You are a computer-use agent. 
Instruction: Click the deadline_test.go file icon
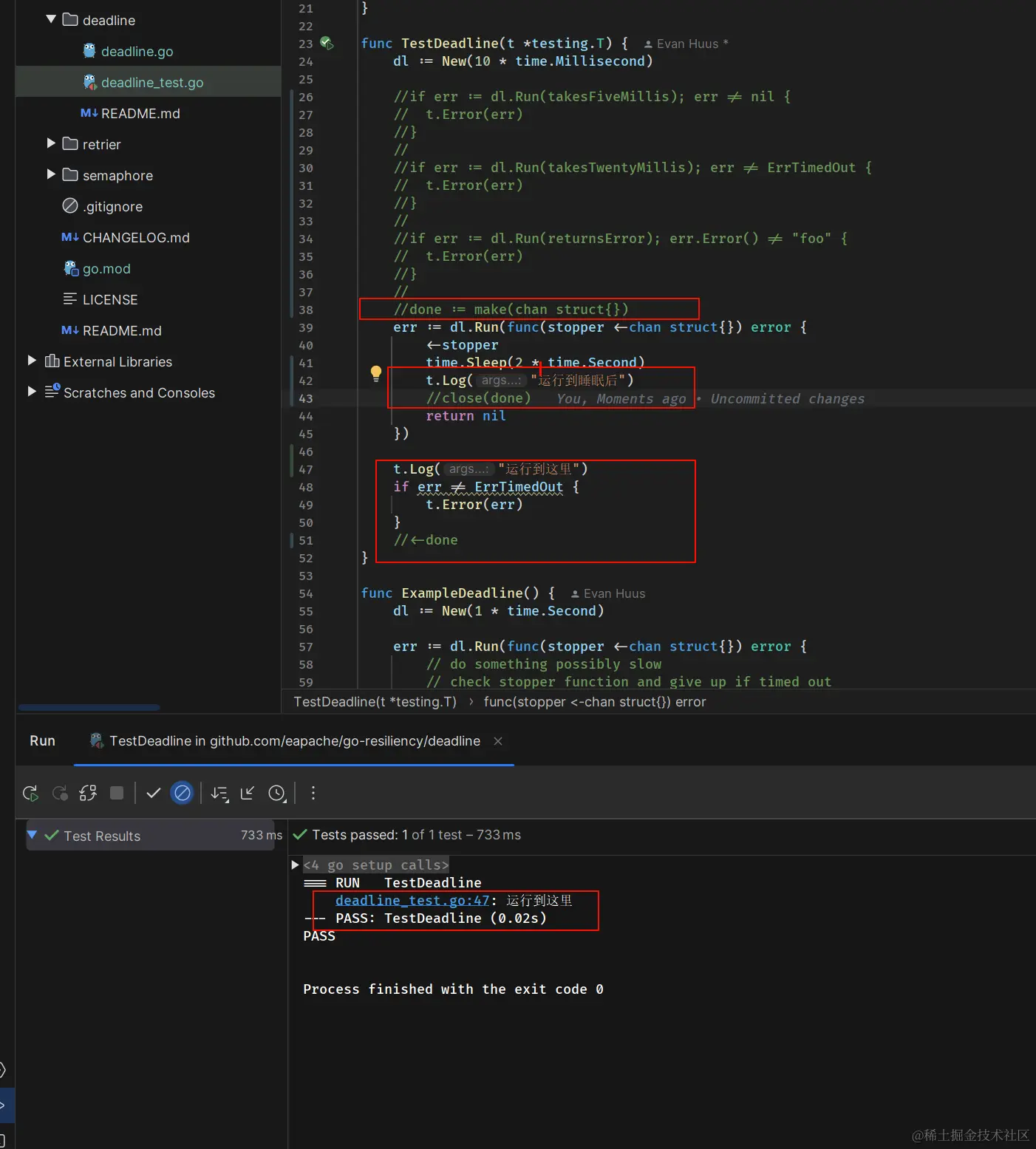click(89, 81)
